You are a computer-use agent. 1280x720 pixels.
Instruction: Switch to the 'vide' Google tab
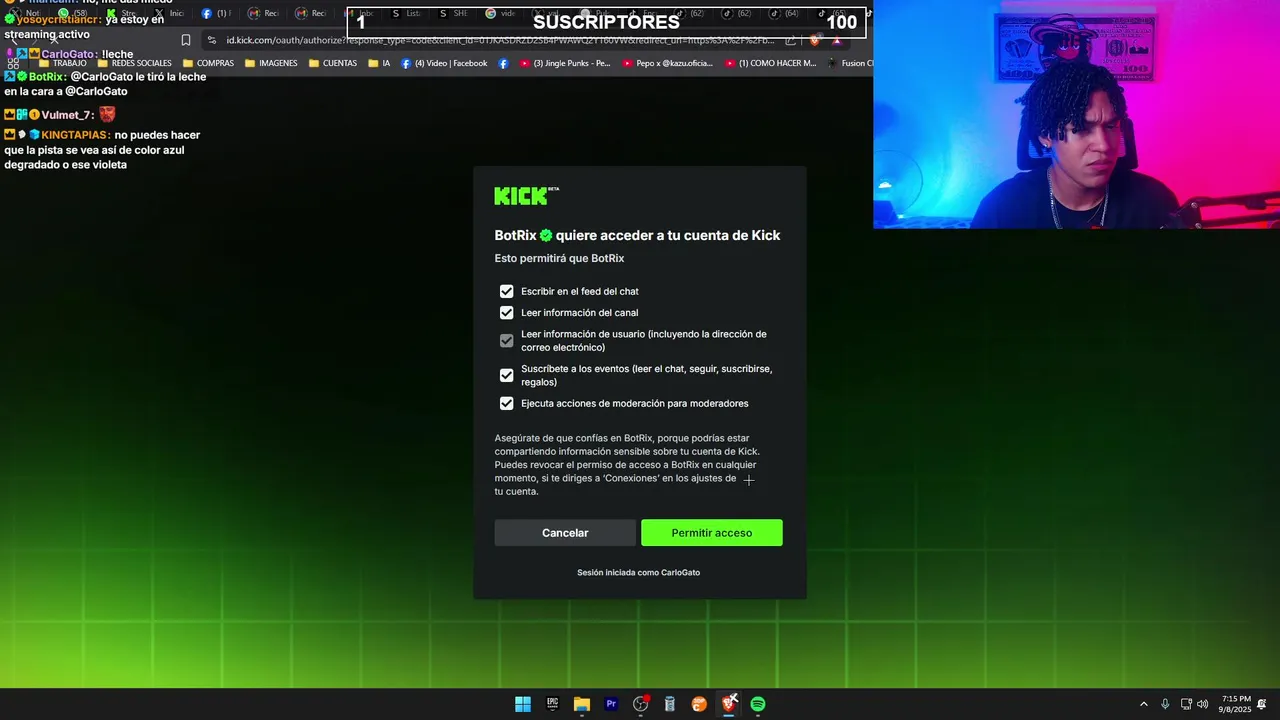pos(500,13)
